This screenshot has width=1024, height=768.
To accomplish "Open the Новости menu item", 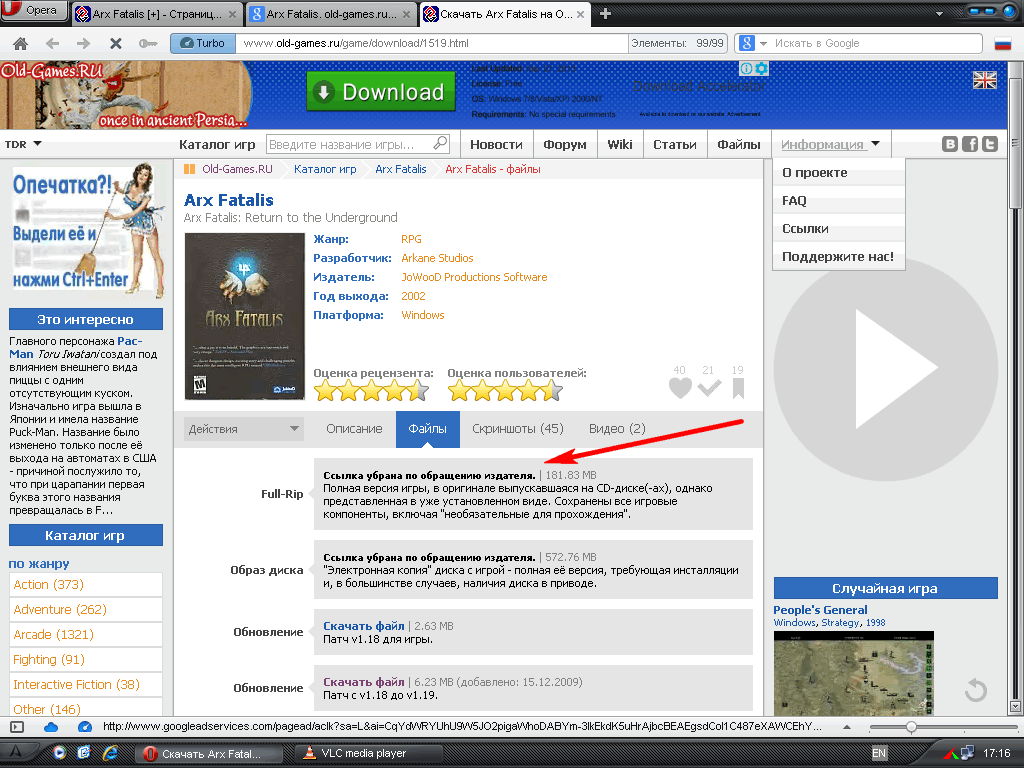I will point(496,144).
